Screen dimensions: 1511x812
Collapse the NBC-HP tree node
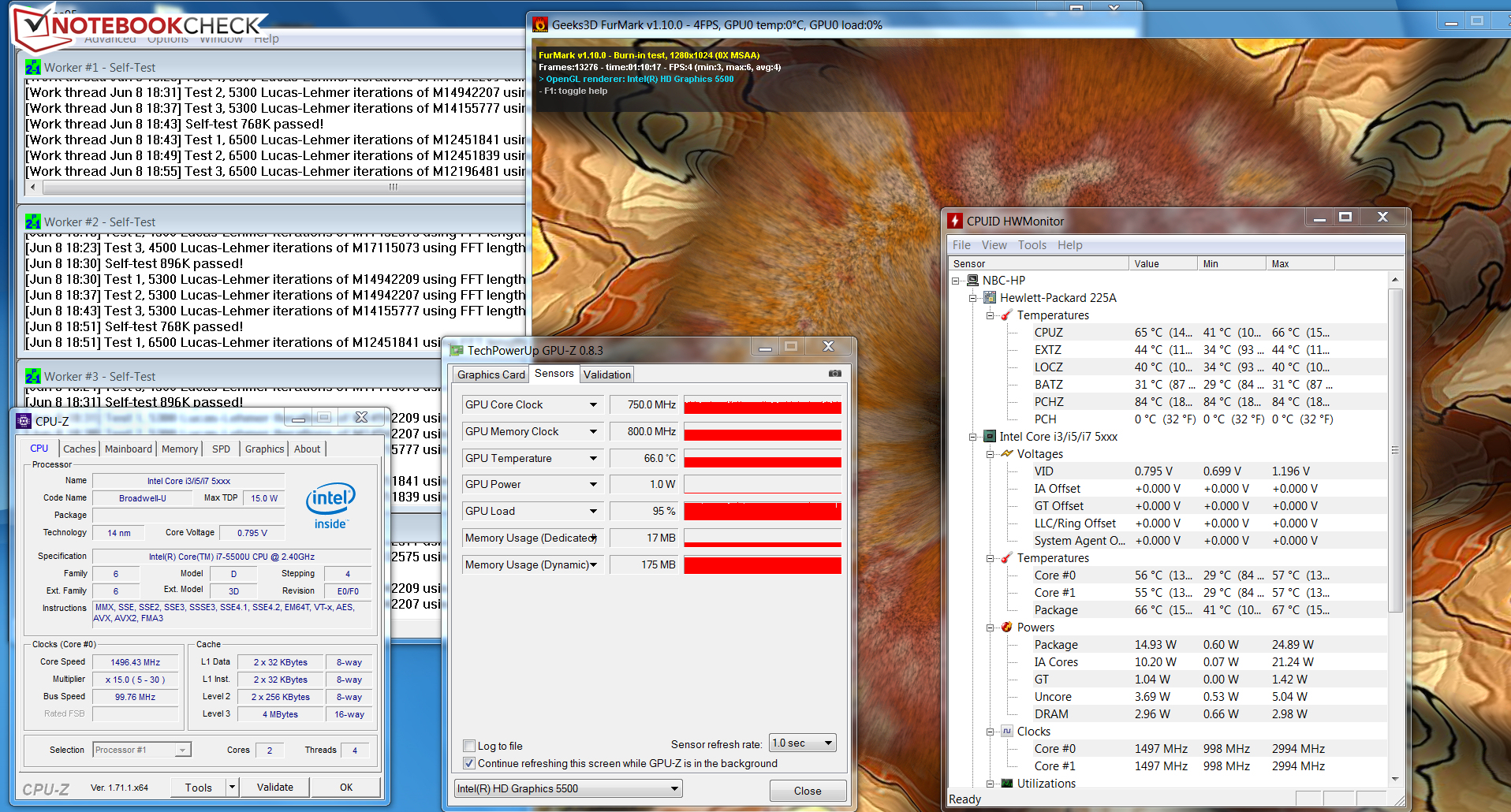click(956, 281)
